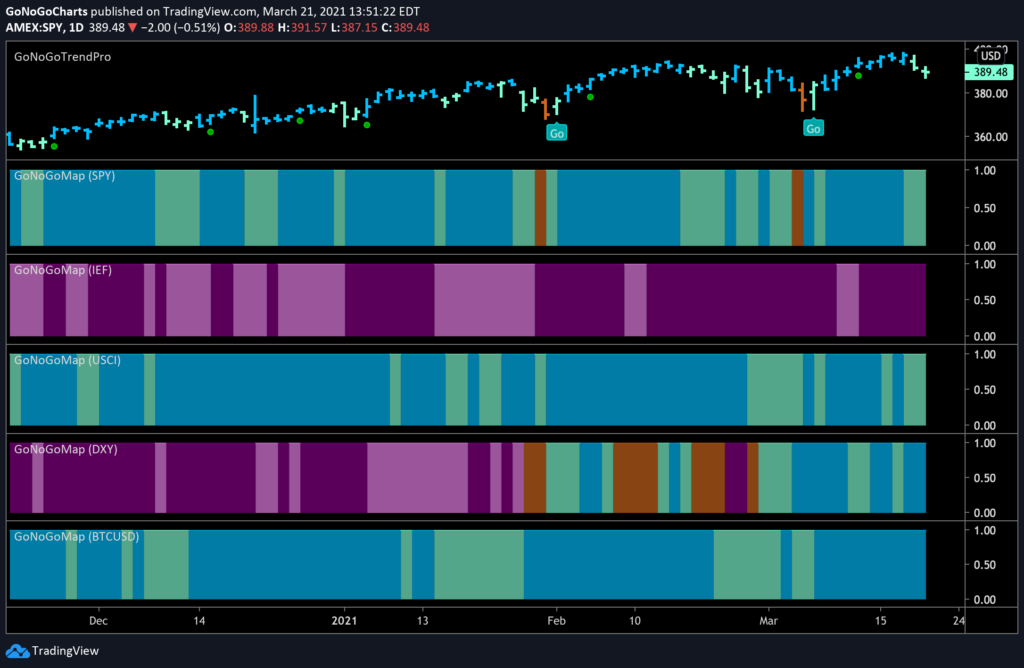The height and width of the screenshot is (668, 1024).
Task: Click the orange bar in SPY map near Feb
Action: [x=540, y=208]
